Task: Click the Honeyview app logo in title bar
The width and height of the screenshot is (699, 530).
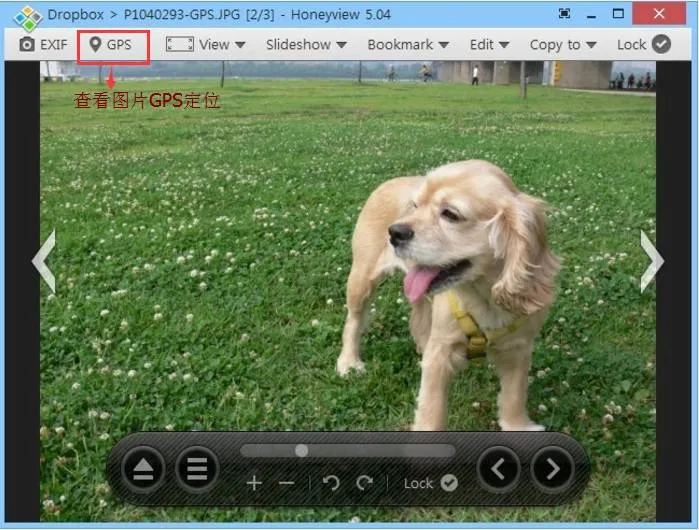Action: [x=27, y=19]
